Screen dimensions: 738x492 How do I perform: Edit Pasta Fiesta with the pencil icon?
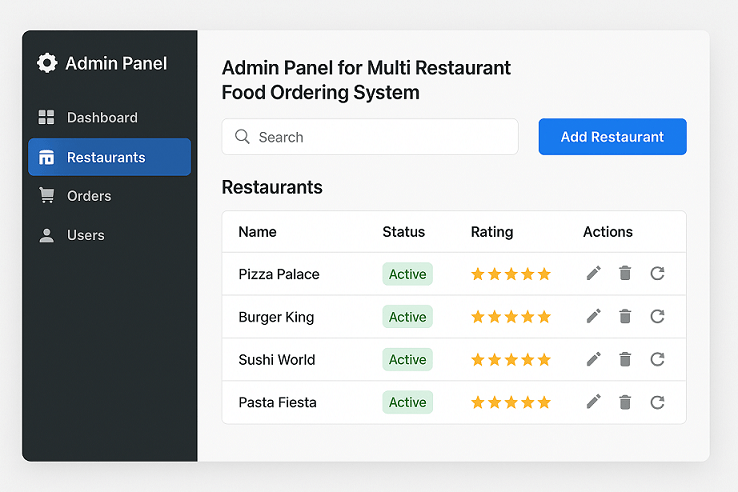[593, 402]
